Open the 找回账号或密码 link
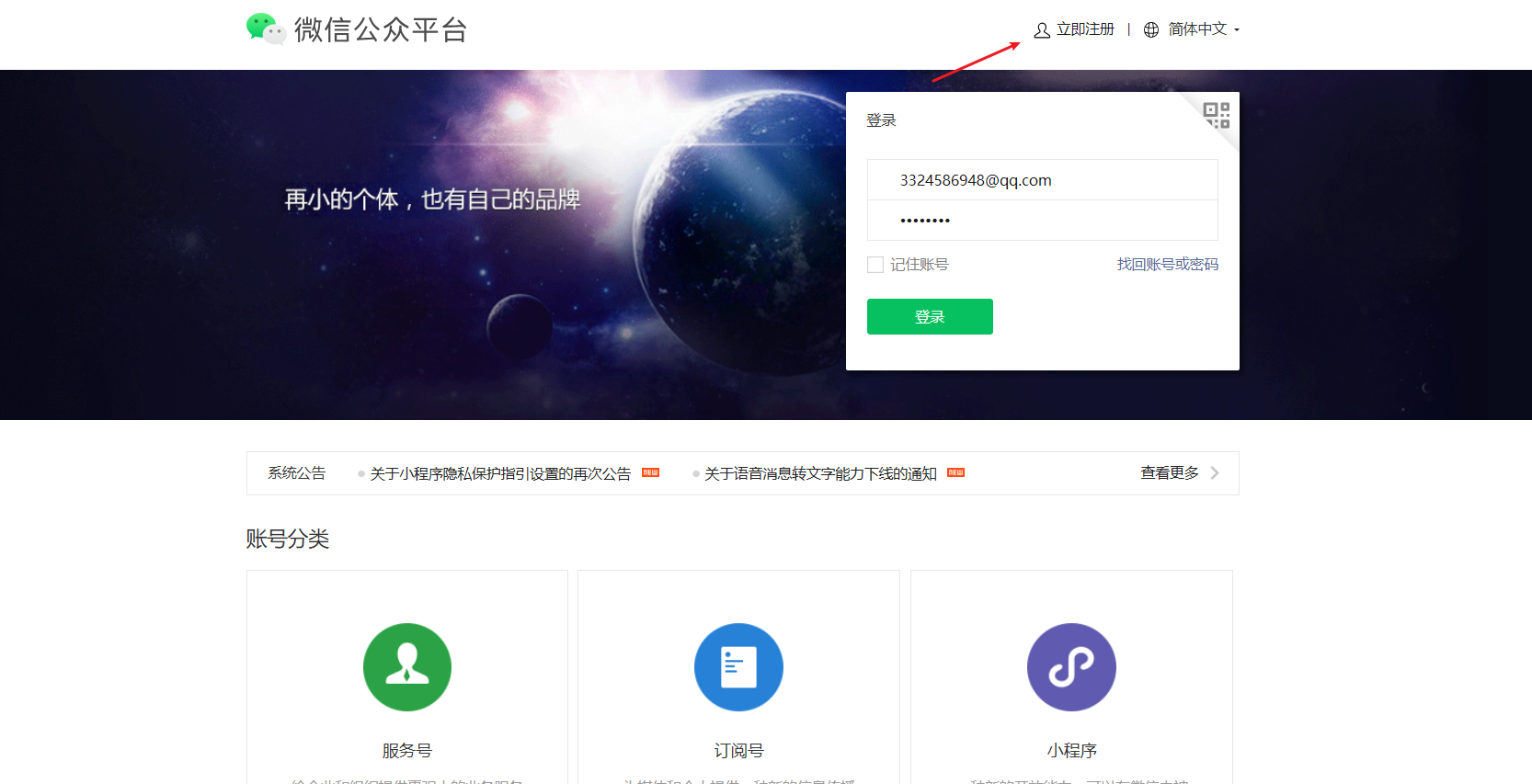Image resolution: width=1532 pixels, height=784 pixels. pos(1167,265)
